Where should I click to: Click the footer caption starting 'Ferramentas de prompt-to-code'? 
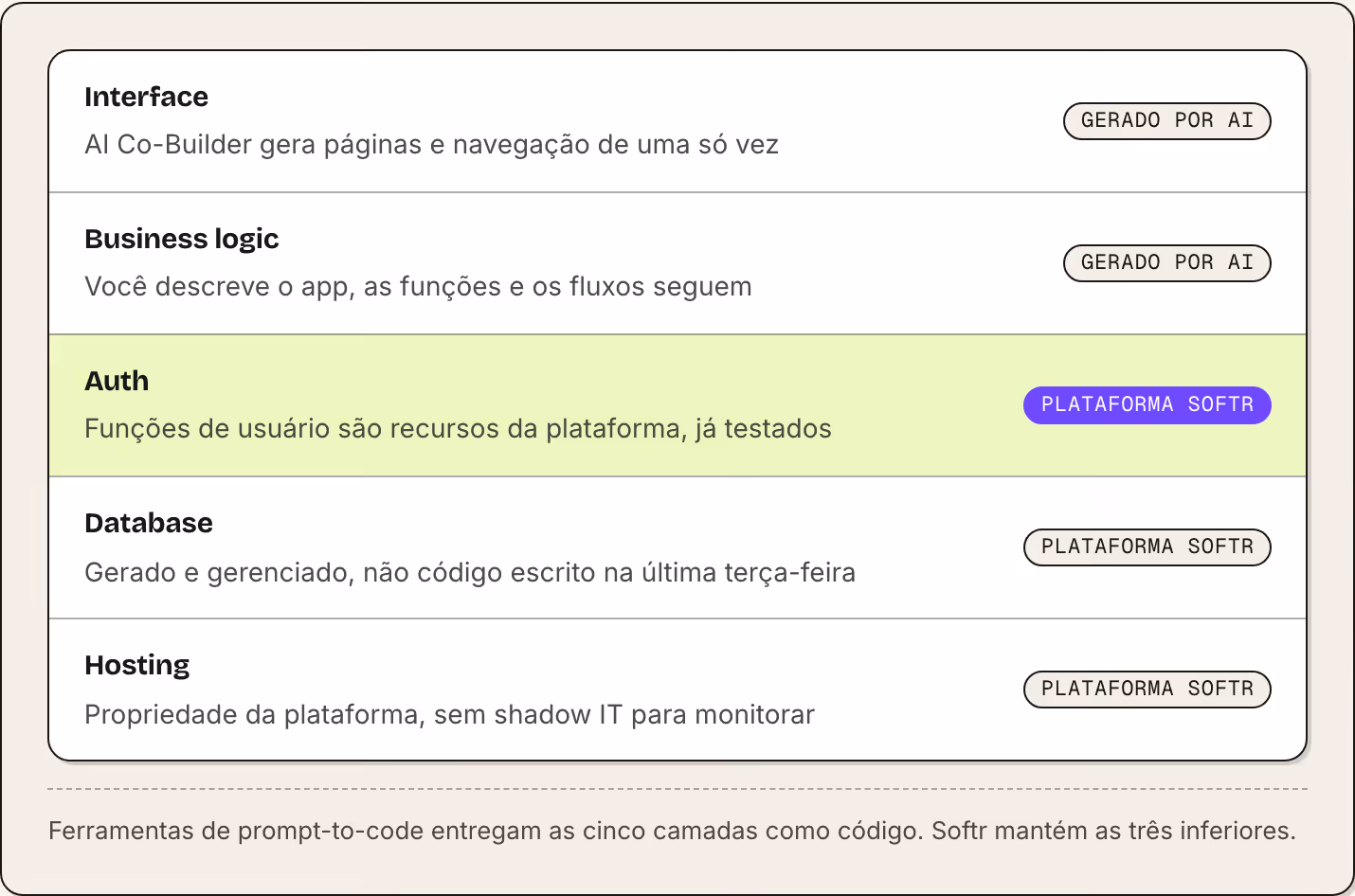tap(672, 832)
